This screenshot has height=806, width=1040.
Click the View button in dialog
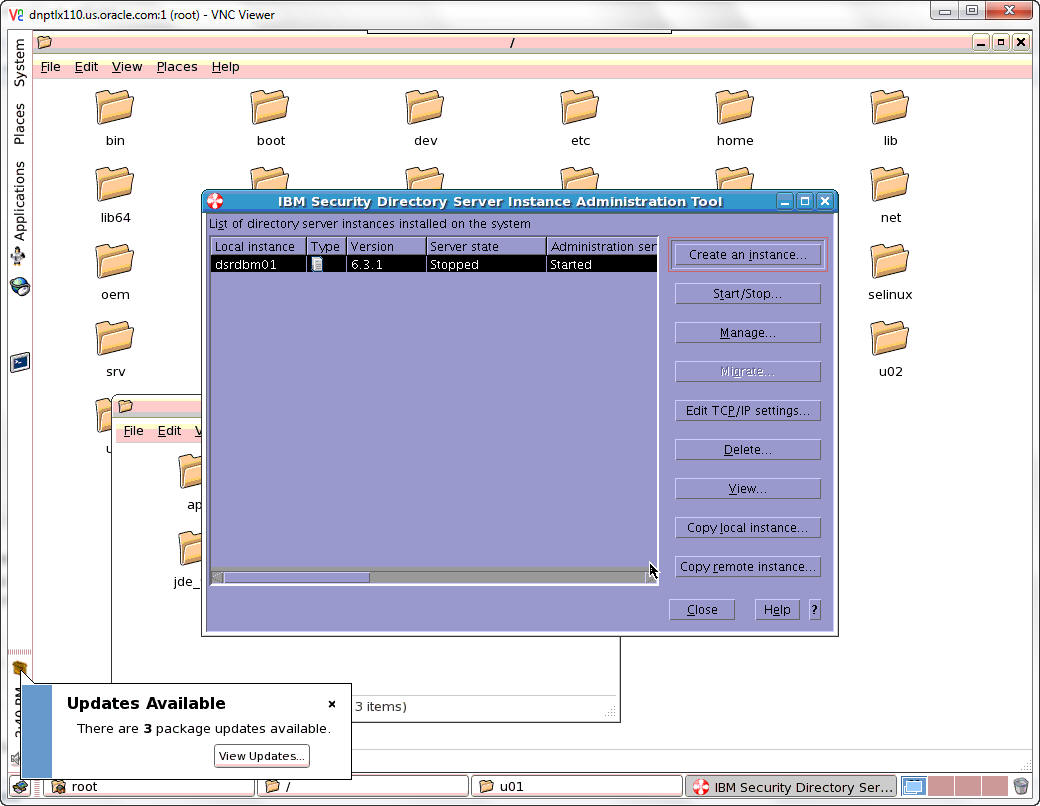[x=748, y=489]
